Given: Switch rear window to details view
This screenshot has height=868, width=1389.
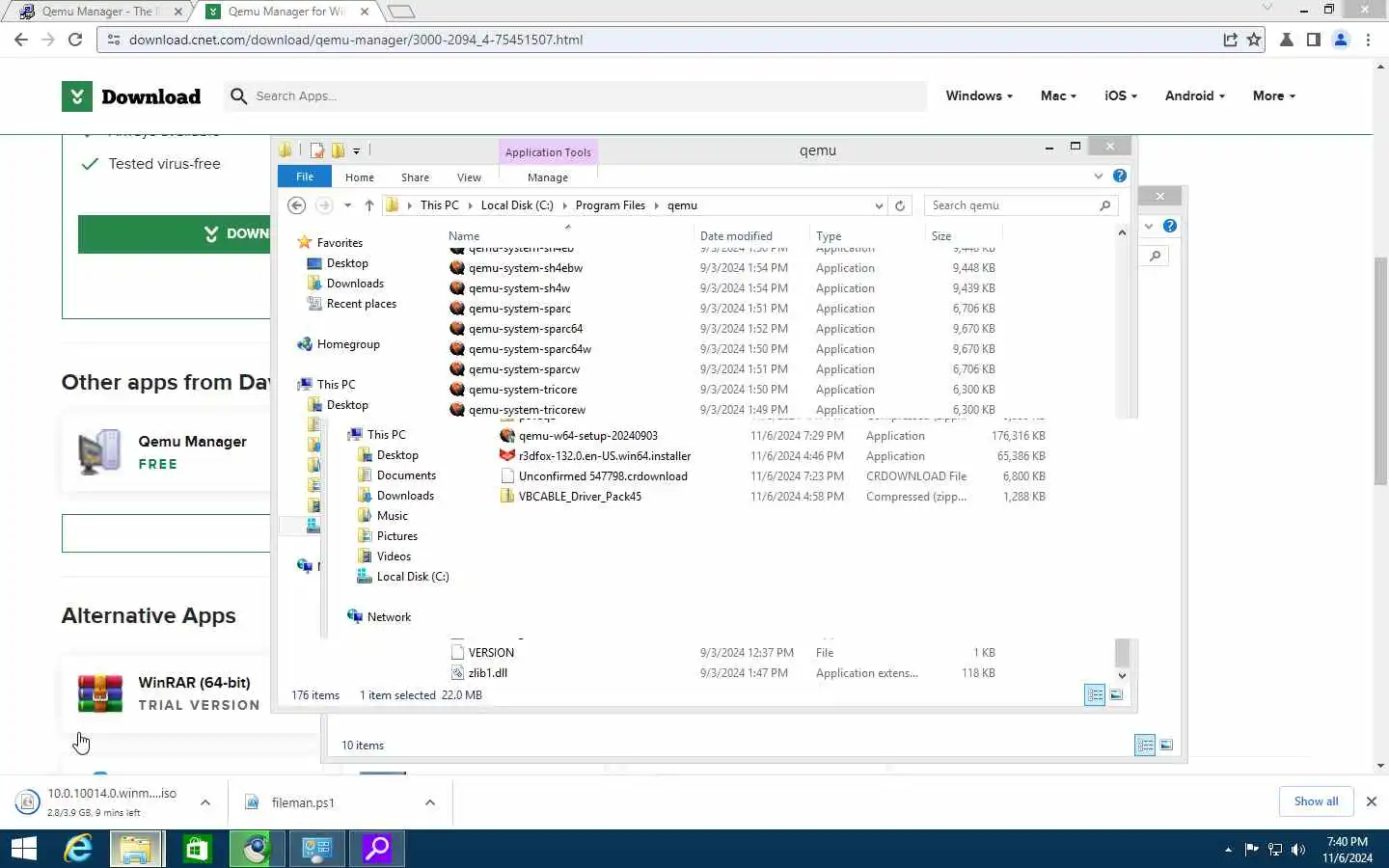Looking at the screenshot, I should (x=1145, y=745).
